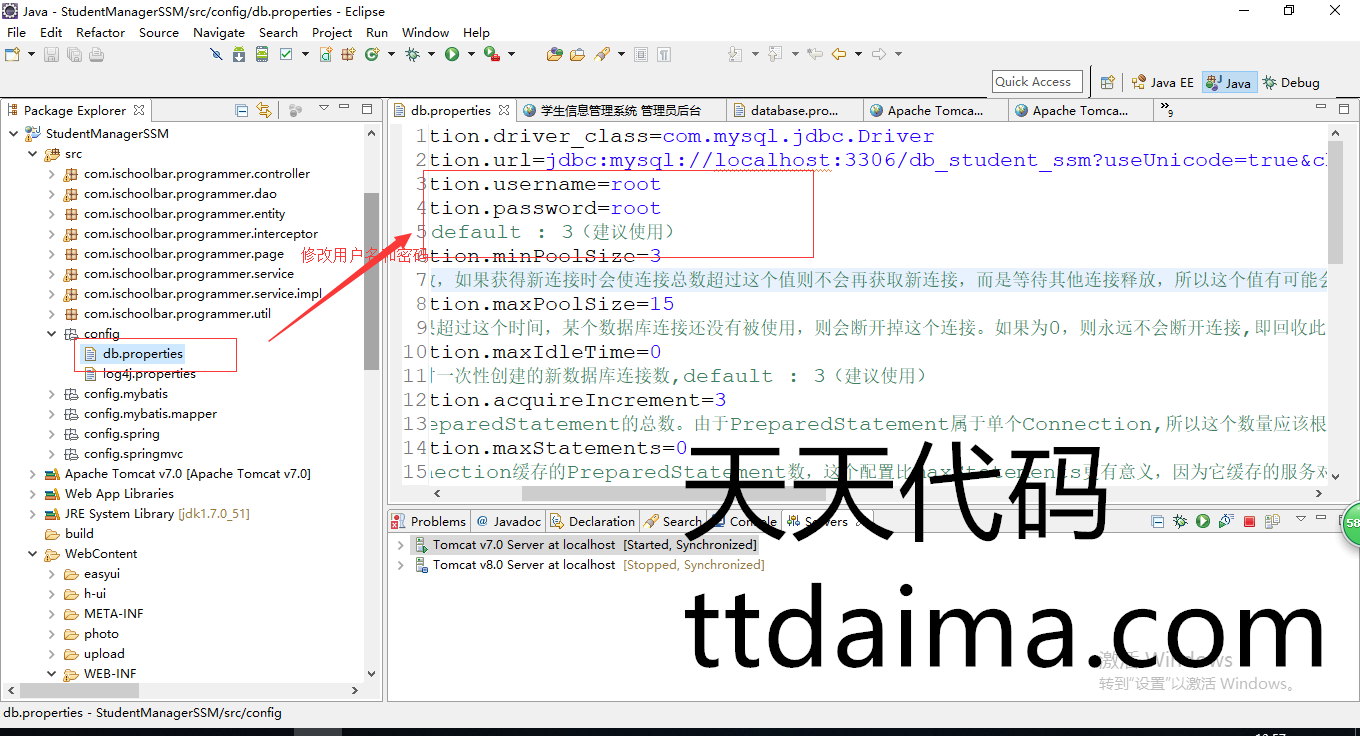Image resolution: width=1360 pixels, height=736 pixels.
Task: Open the Refactor menu
Action: (100, 32)
